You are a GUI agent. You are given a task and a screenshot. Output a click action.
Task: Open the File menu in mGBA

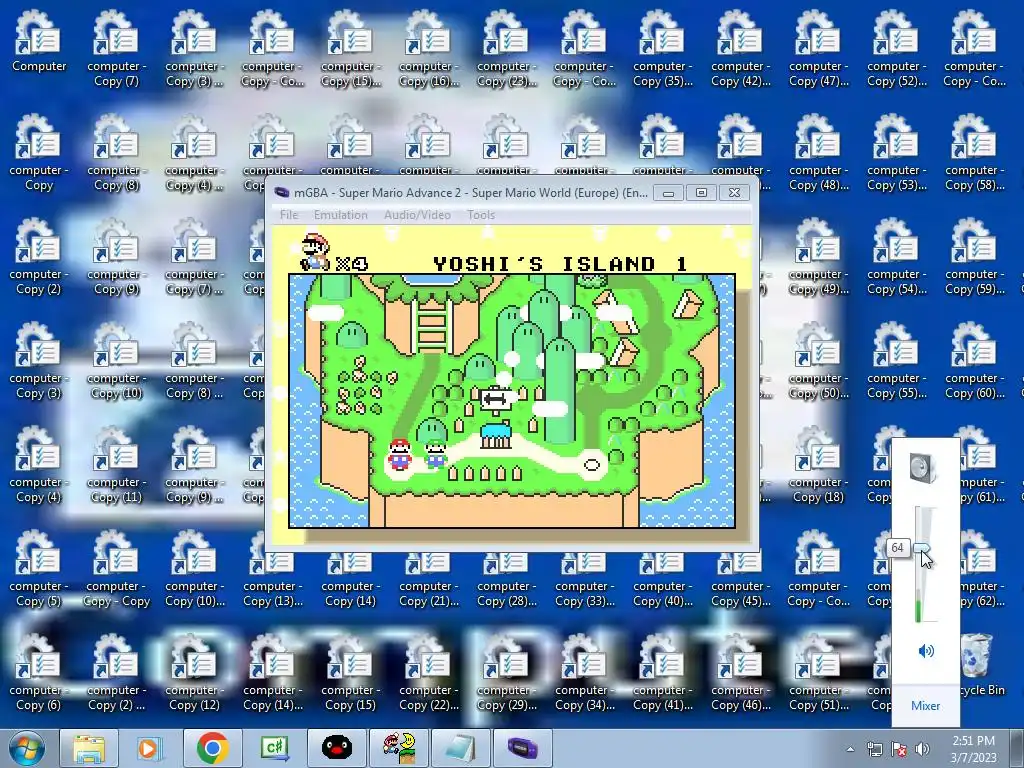click(289, 215)
